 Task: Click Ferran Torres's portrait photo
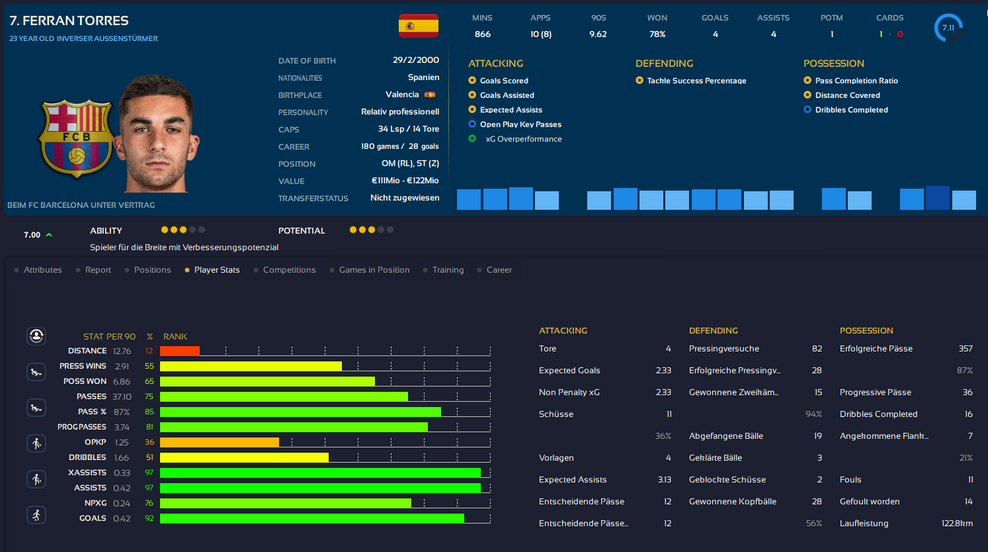(x=154, y=135)
